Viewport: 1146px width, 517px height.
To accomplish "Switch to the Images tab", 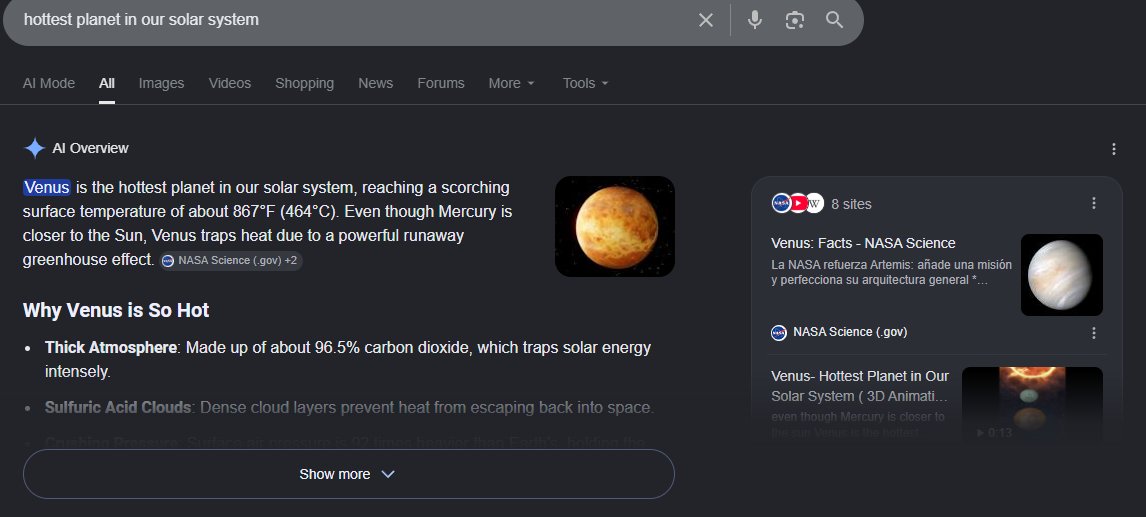I will pyautogui.click(x=162, y=83).
